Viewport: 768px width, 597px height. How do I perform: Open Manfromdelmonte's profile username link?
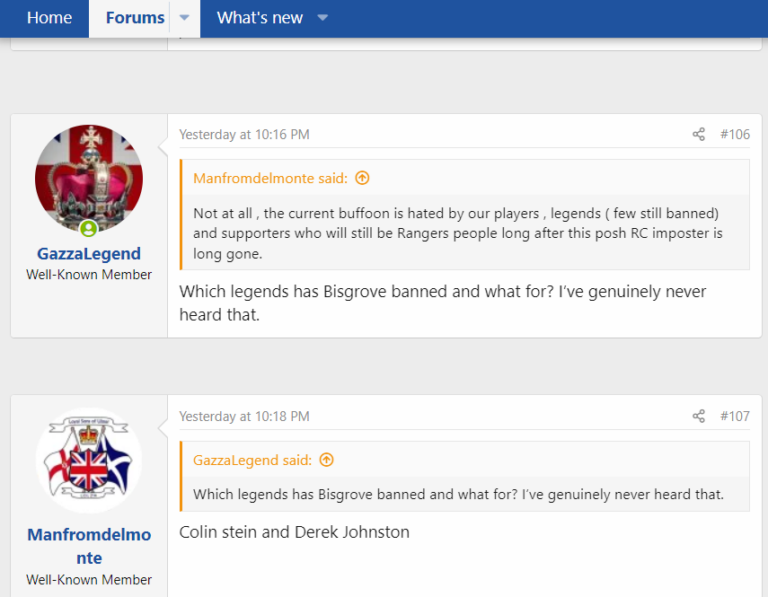89,546
